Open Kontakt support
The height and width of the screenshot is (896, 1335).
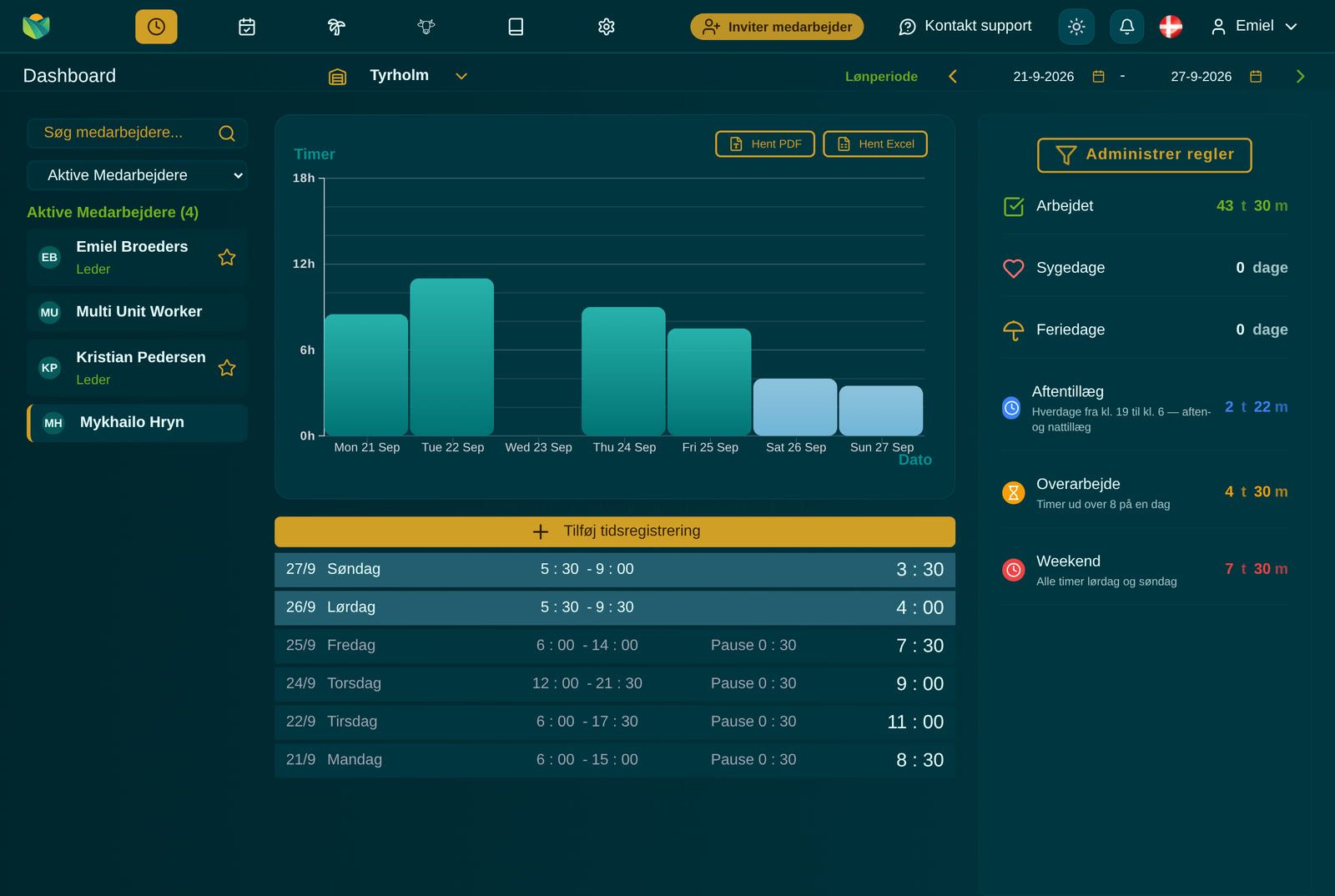[965, 27]
